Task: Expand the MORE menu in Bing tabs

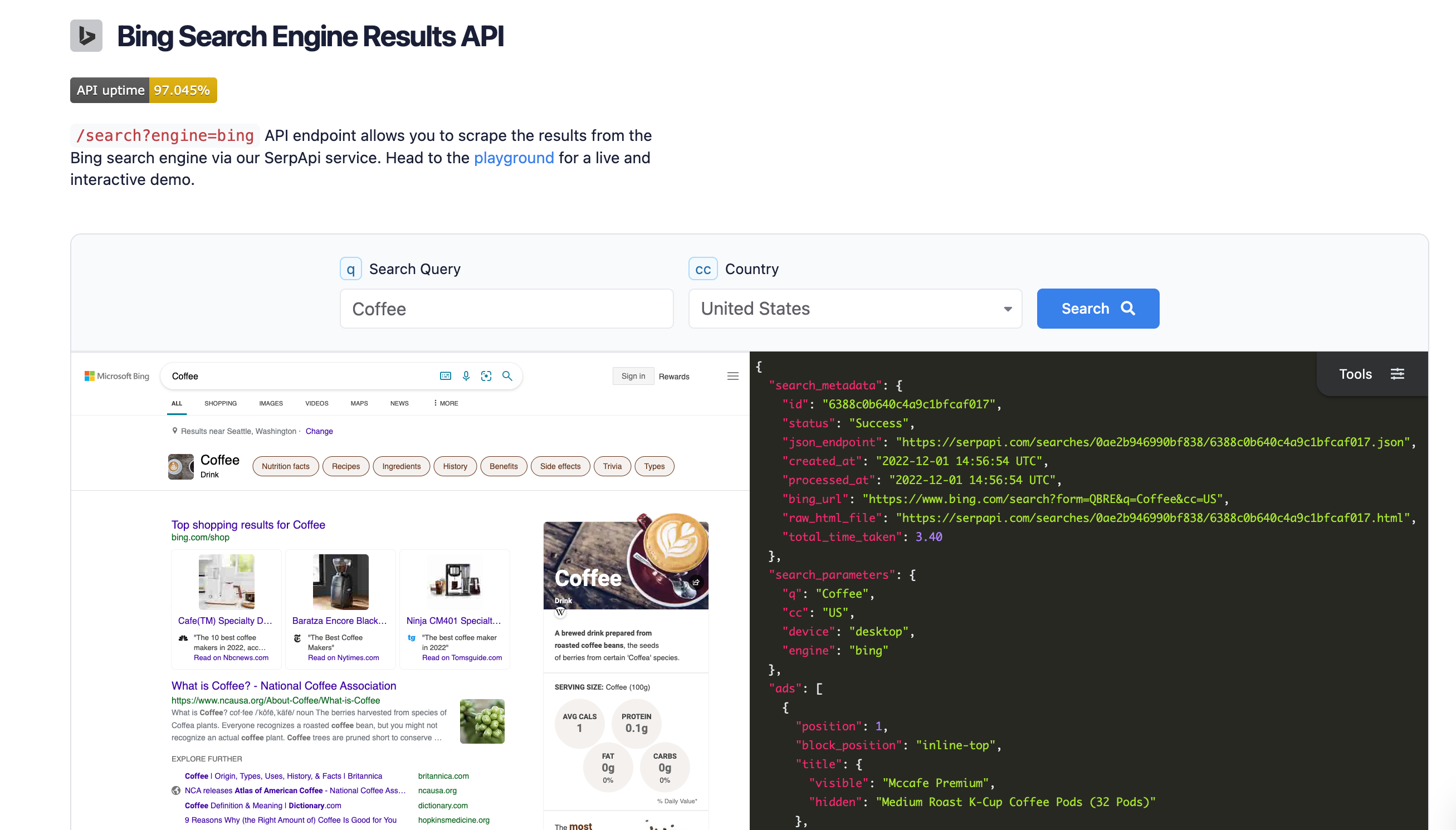Action: tap(446, 403)
